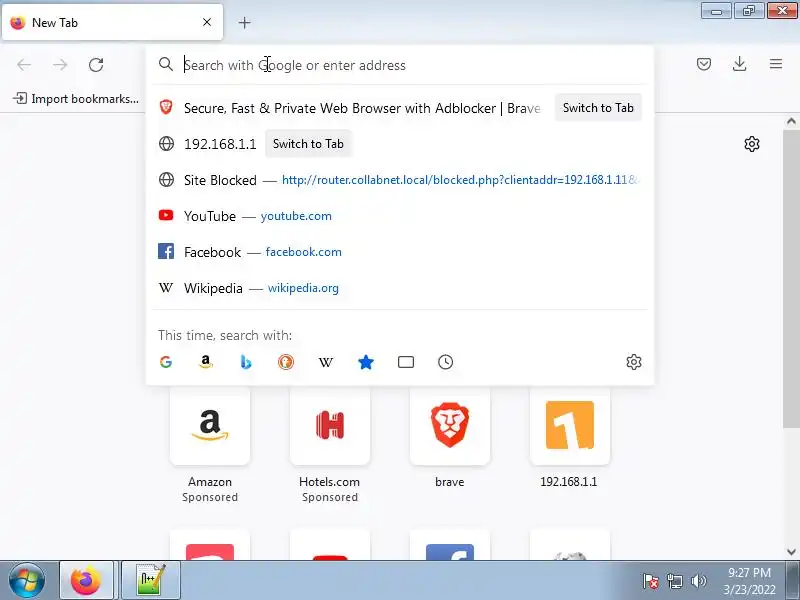
Task: Open a new tab with plus icon
Action: (x=244, y=22)
